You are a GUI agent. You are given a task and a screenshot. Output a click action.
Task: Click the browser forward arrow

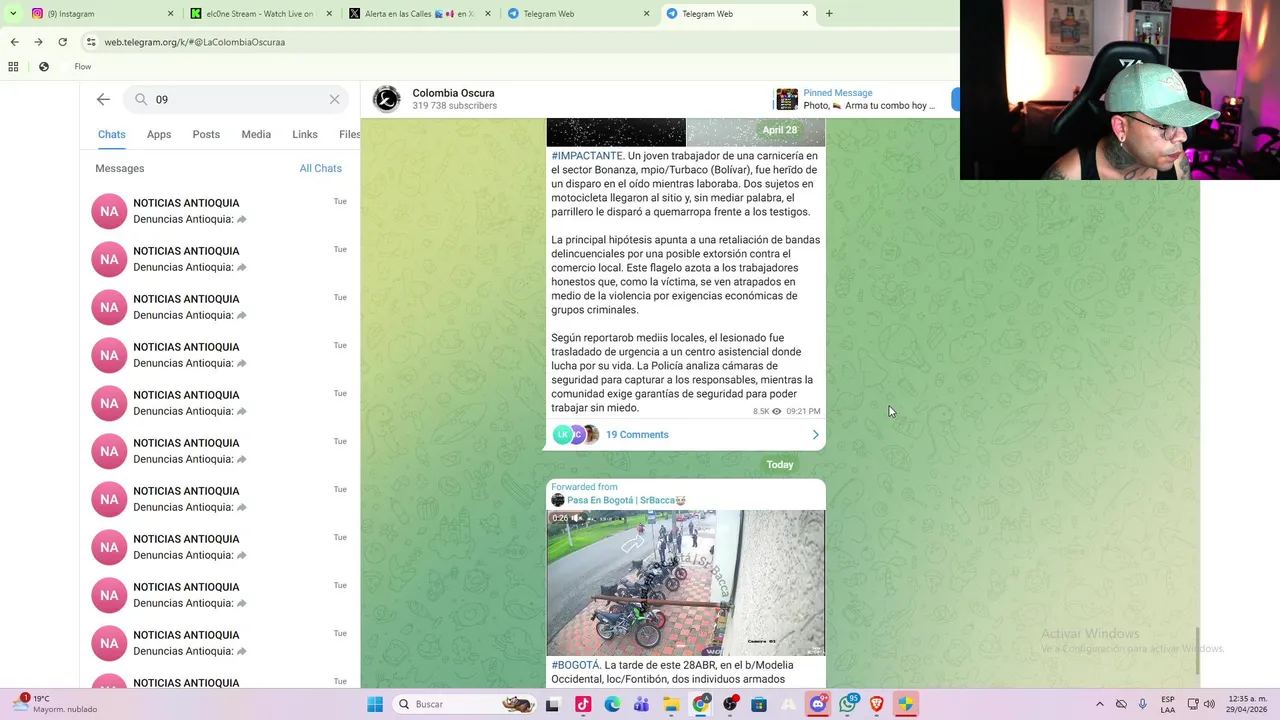pyautogui.click(x=38, y=42)
